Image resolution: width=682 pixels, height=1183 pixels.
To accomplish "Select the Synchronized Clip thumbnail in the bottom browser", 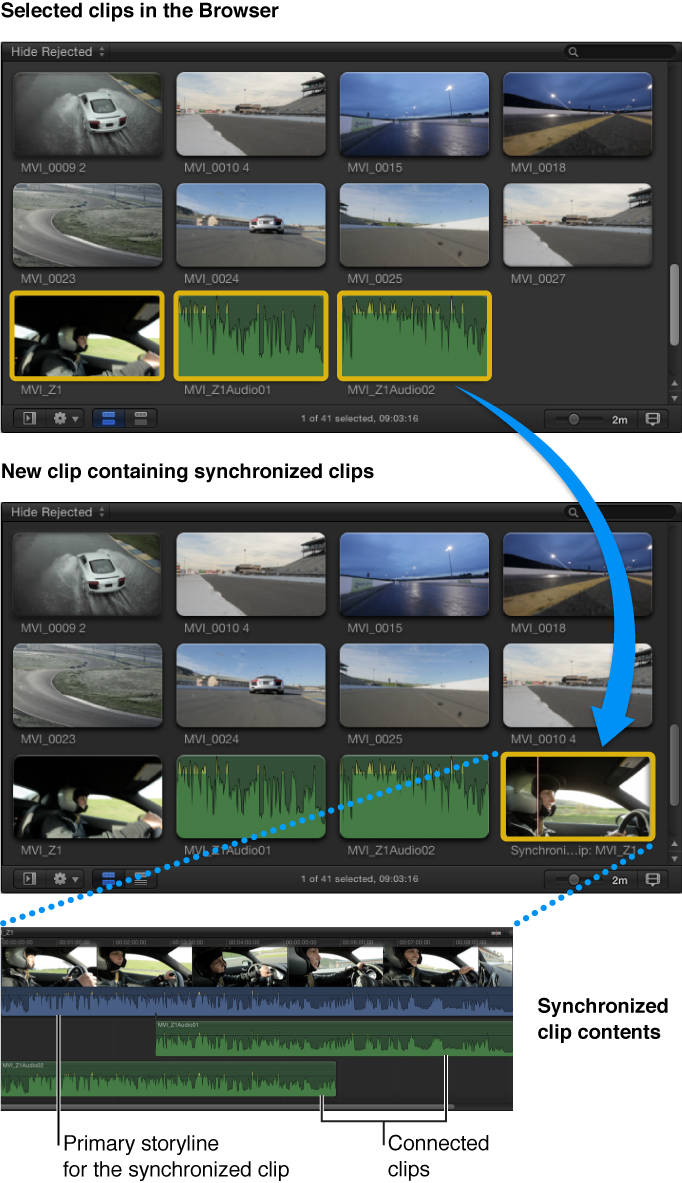I will (x=578, y=797).
